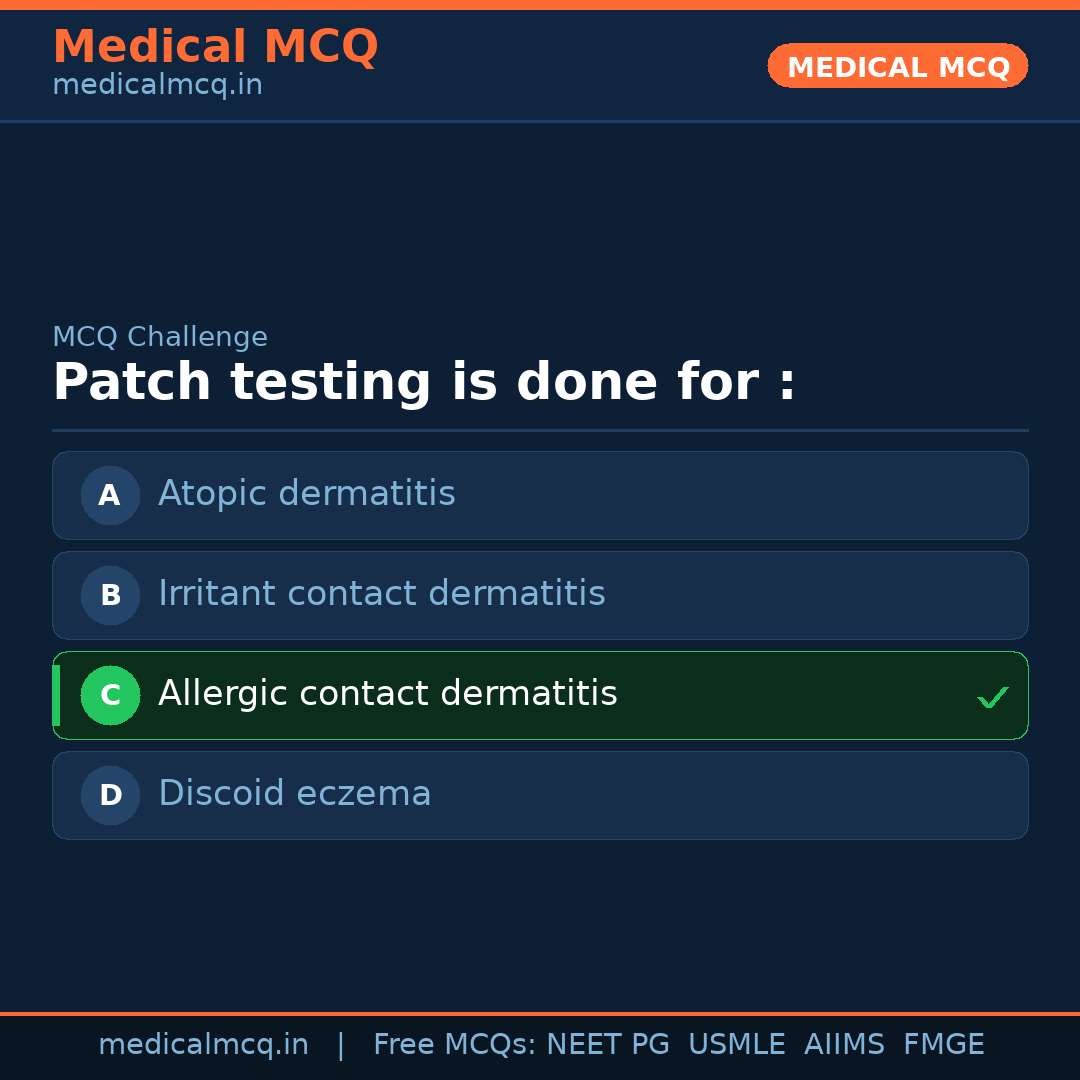Click the green C circle badge
Screen dimensions: 1080x1080
click(x=110, y=695)
